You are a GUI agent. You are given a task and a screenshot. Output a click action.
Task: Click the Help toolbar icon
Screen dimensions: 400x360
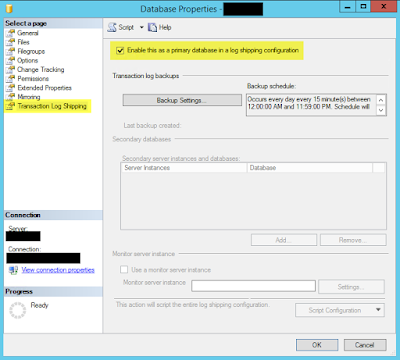[152, 27]
